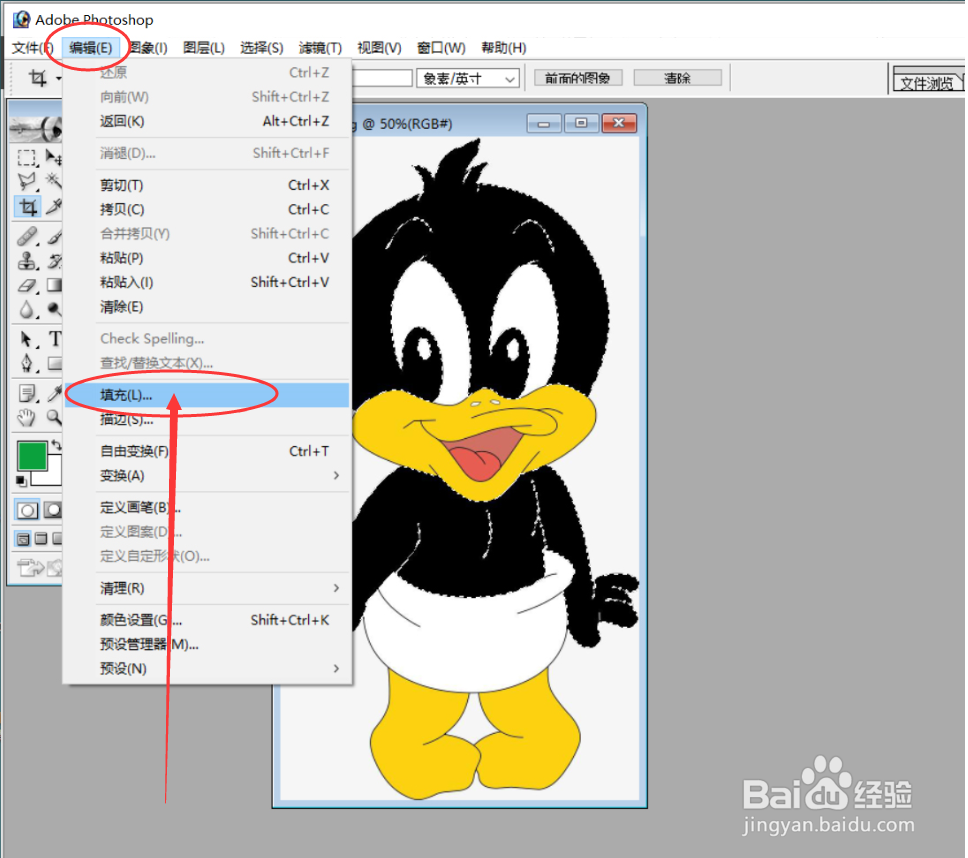Open the 窗口(W) menu
The image size is (968, 858).
441,48
